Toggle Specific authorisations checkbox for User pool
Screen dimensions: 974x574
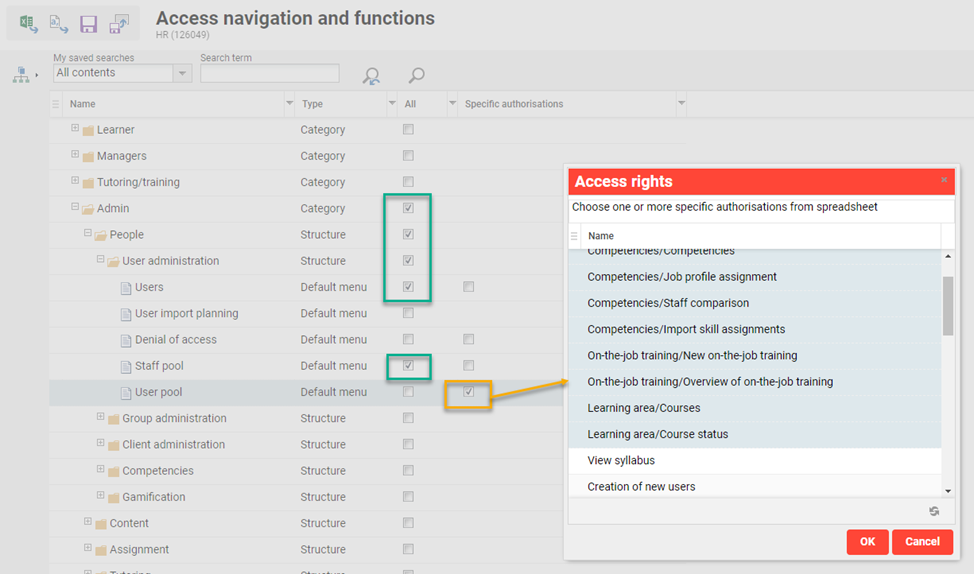[469, 392]
